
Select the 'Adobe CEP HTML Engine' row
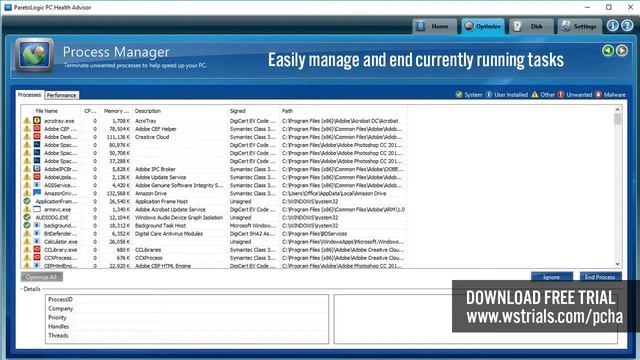pos(214,266)
